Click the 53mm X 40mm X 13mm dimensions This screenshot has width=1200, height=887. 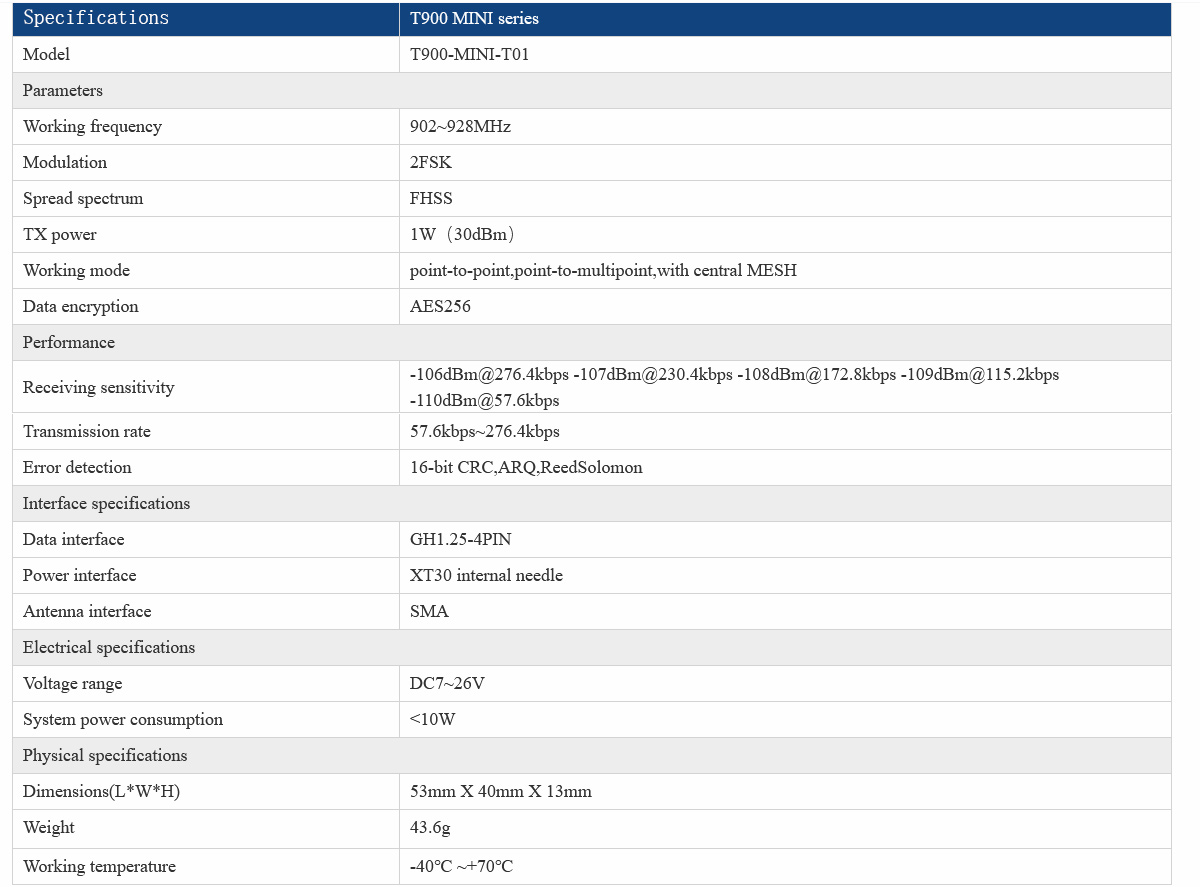[500, 792]
